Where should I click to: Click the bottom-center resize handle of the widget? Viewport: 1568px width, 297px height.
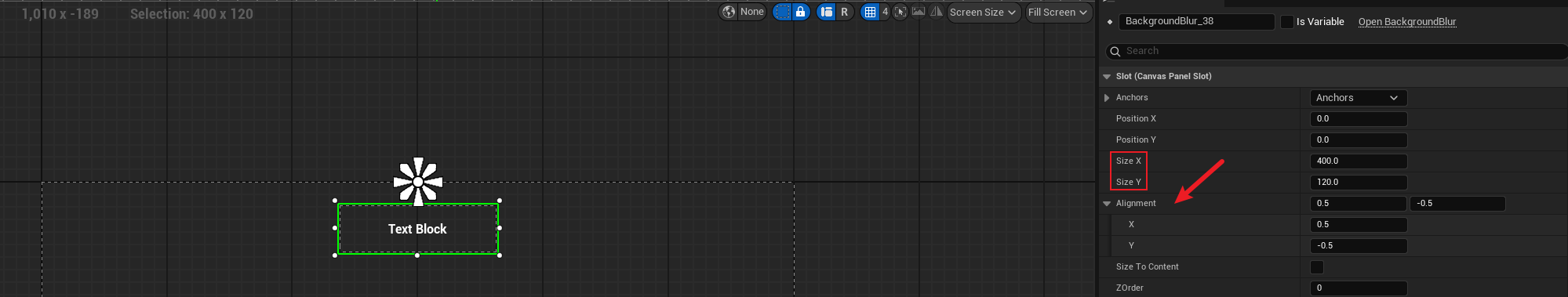417,255
